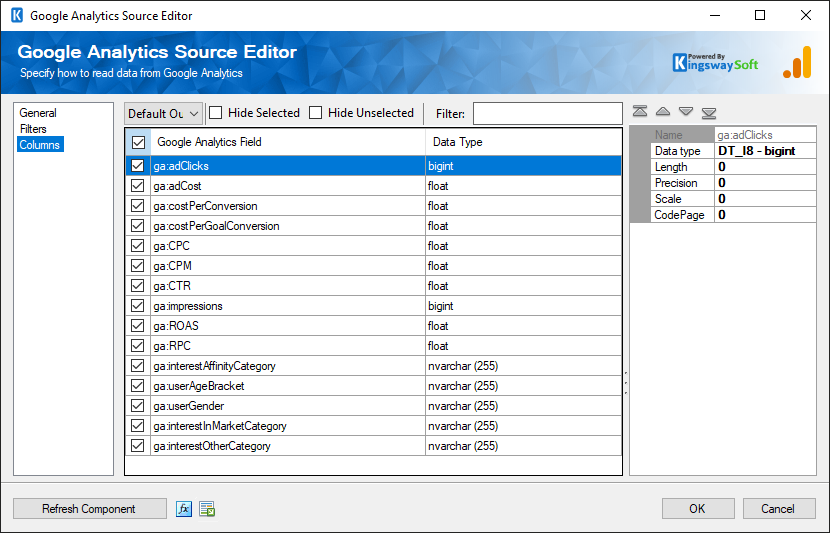The height and width of the screenshot is (533, 830).
Task: Click the KingswaySoft logo
Action: [x=715, y=62]
